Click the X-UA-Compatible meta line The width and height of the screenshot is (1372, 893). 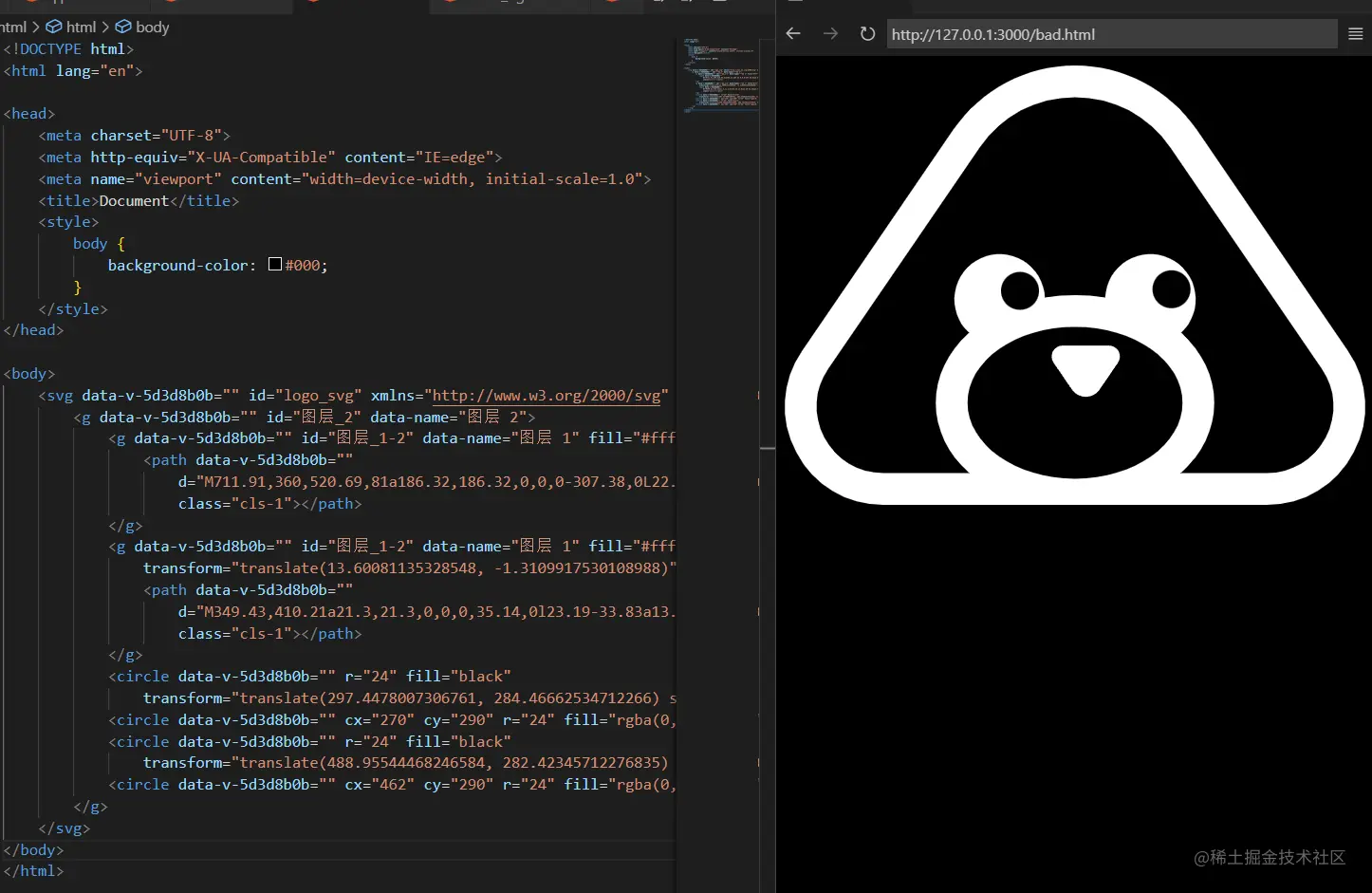(270, 158)
